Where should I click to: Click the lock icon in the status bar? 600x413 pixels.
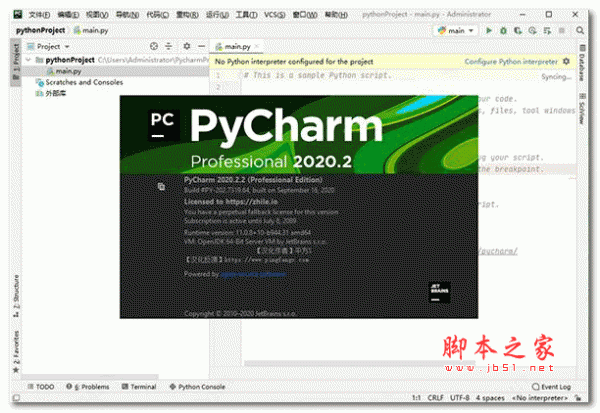[578, 398]
